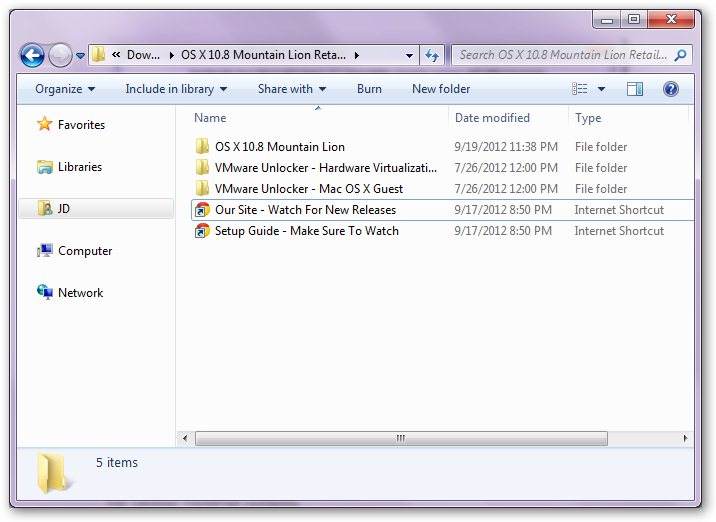716x522 pixels.
Task: Select VMware Unlocker - Mac OS X Guest folder
Action: pos(309,189)
